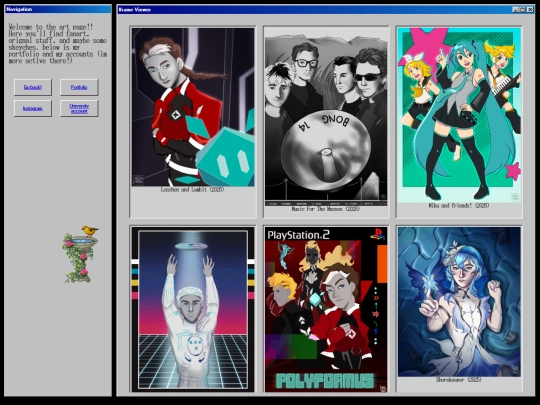Minimize the Frame Viewer window
This screenshot has height=405, width=540.
coord(516,10)
